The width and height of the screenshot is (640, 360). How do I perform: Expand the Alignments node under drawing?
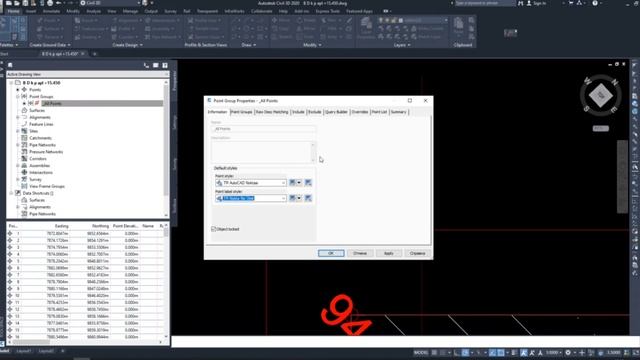[x=18, y=118]
